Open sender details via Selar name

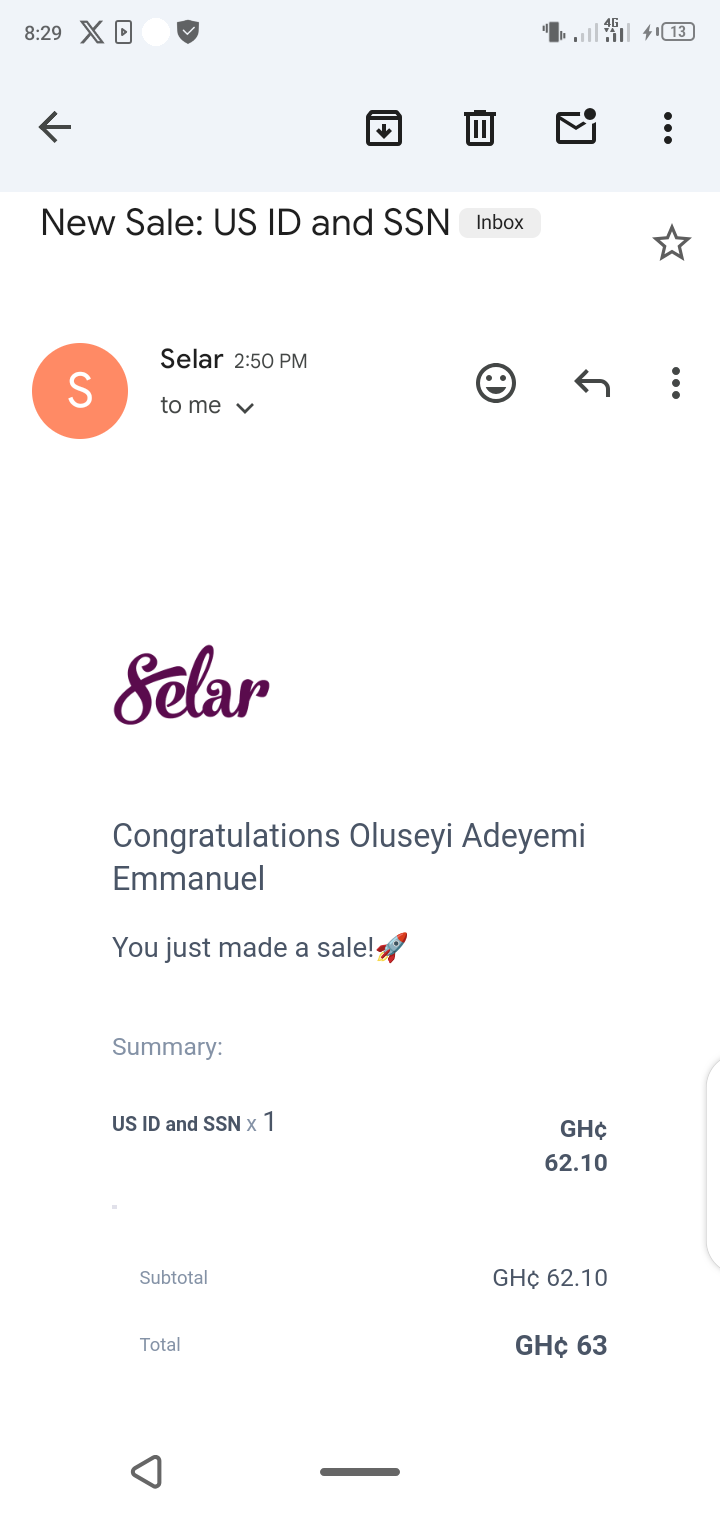tap(190, 358)
